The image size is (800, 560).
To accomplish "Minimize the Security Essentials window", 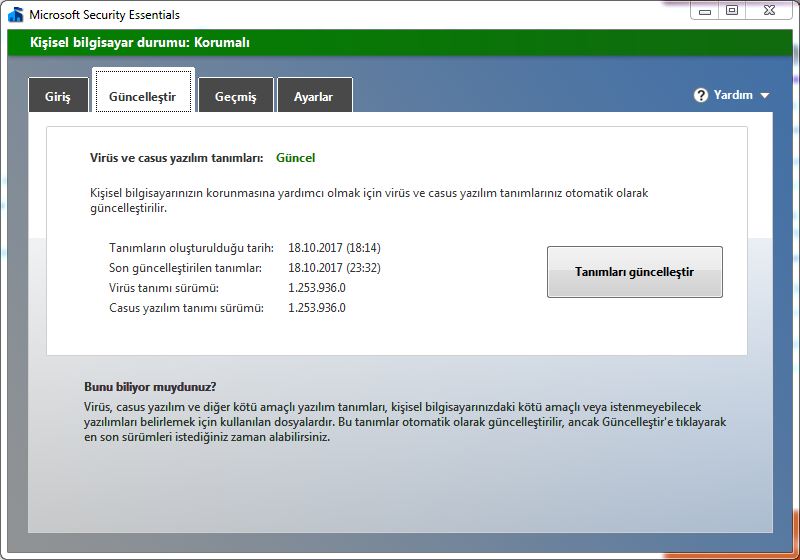I will tap(705, 11).
